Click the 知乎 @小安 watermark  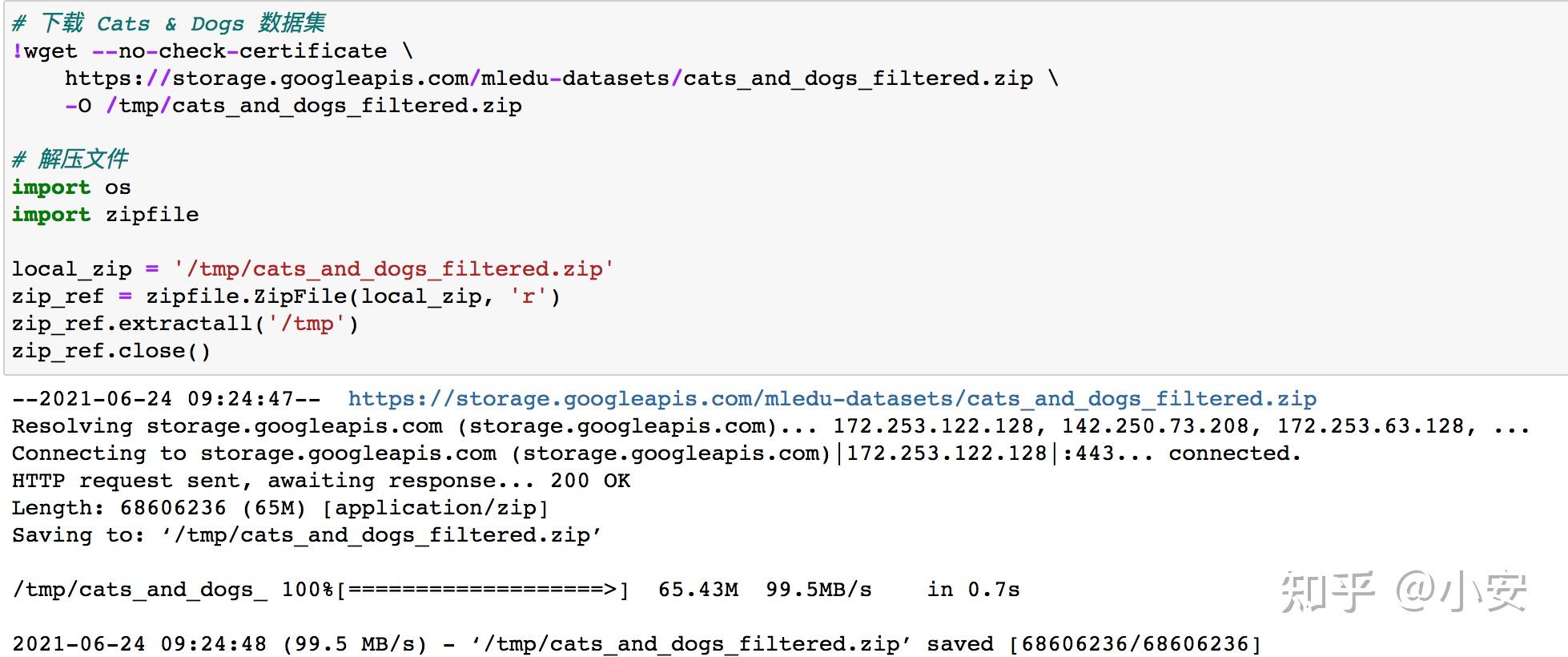pos(1403,591)
